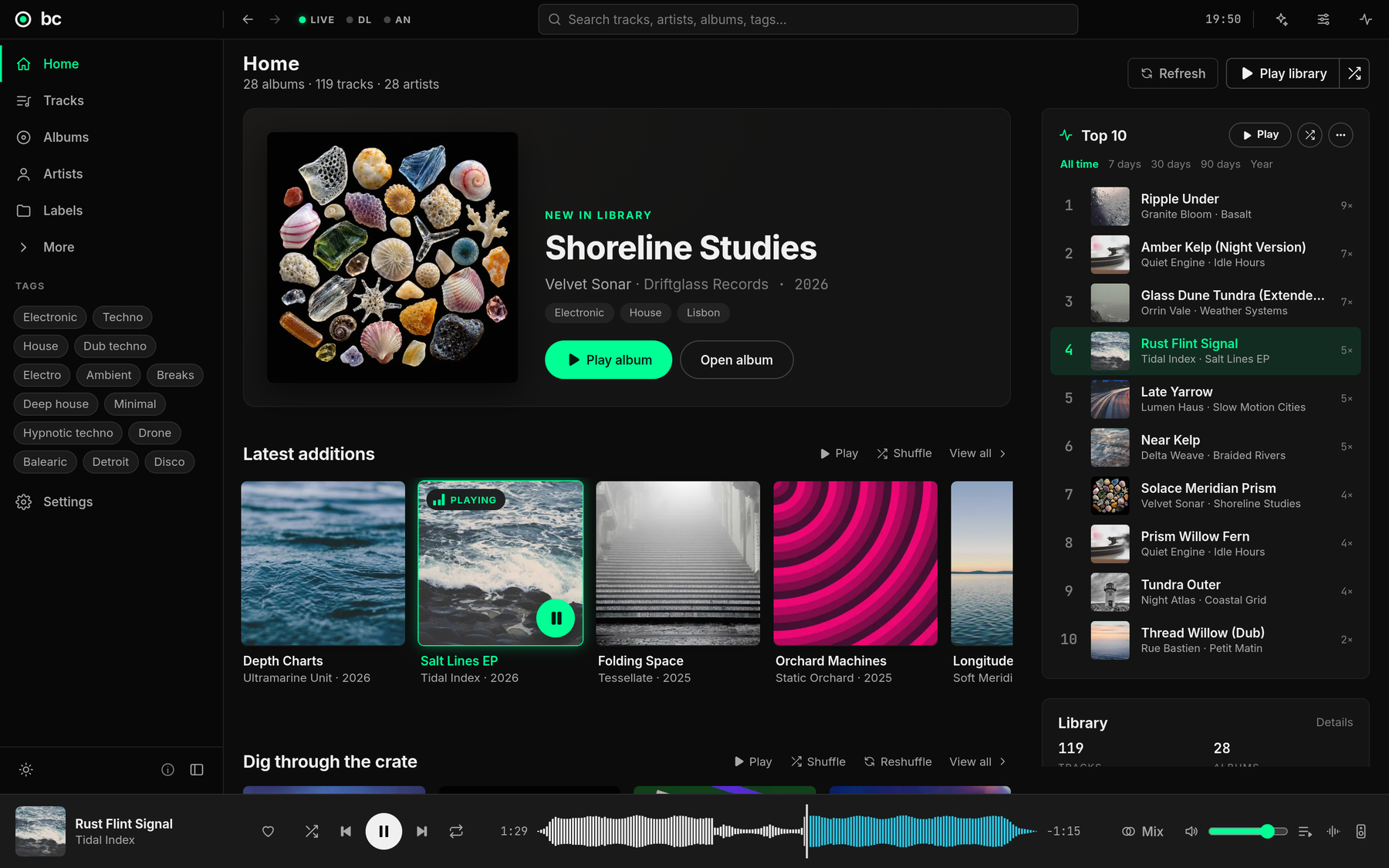Toggle repeat mode in the player bar
The height and width of the screenshot is (868, 1389).
click(456, 831)
